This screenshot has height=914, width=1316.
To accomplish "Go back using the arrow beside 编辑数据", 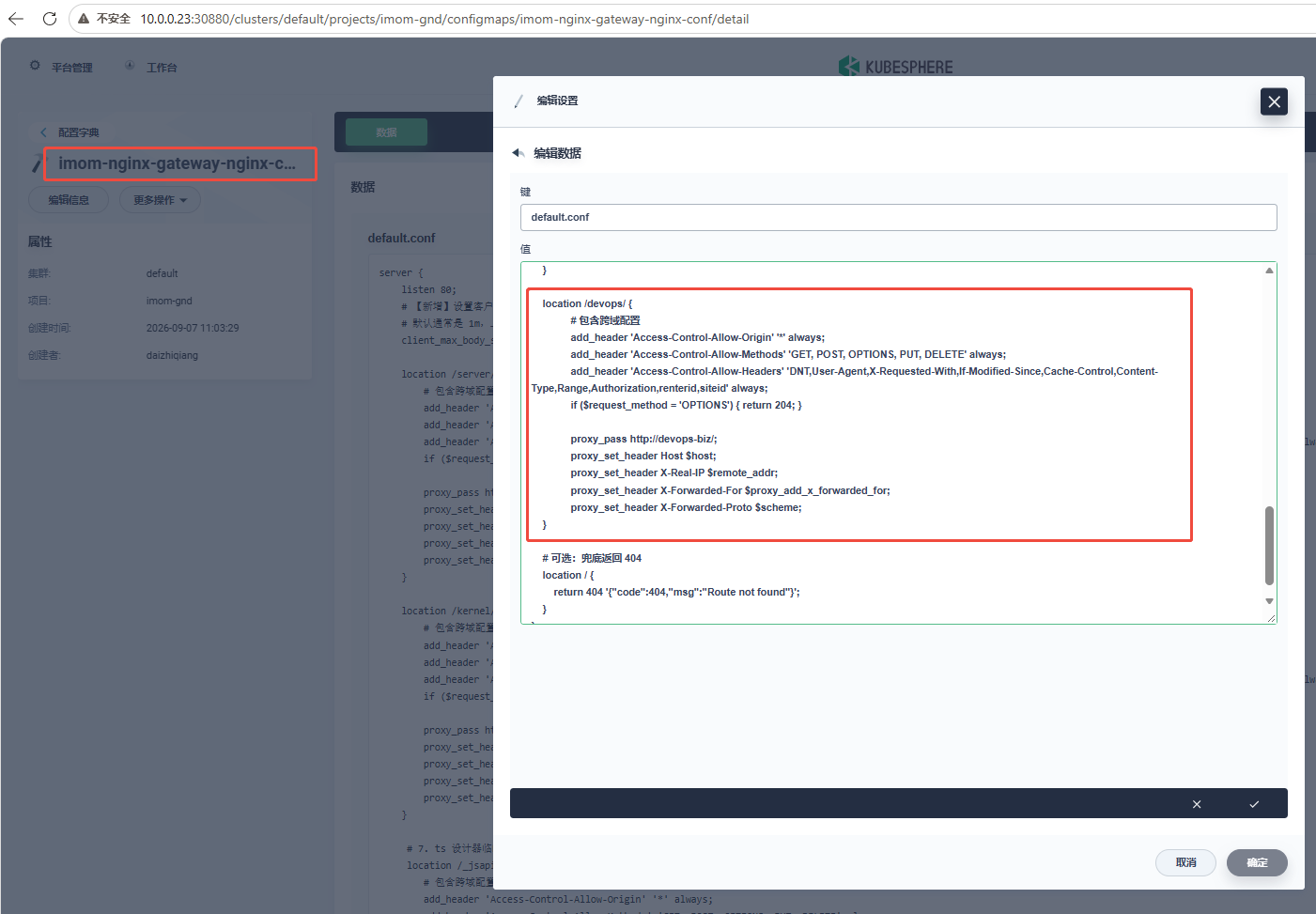I will point(518,153).
